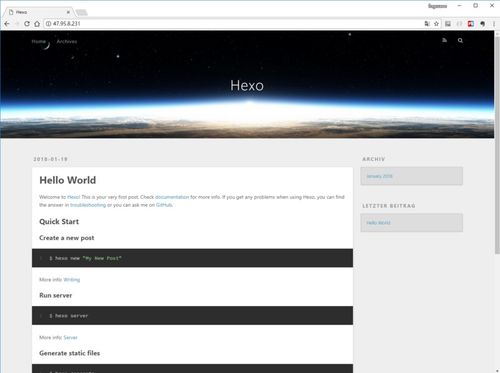Click the LETZTER BEITRAG widget heading

[x=389, y=206]
